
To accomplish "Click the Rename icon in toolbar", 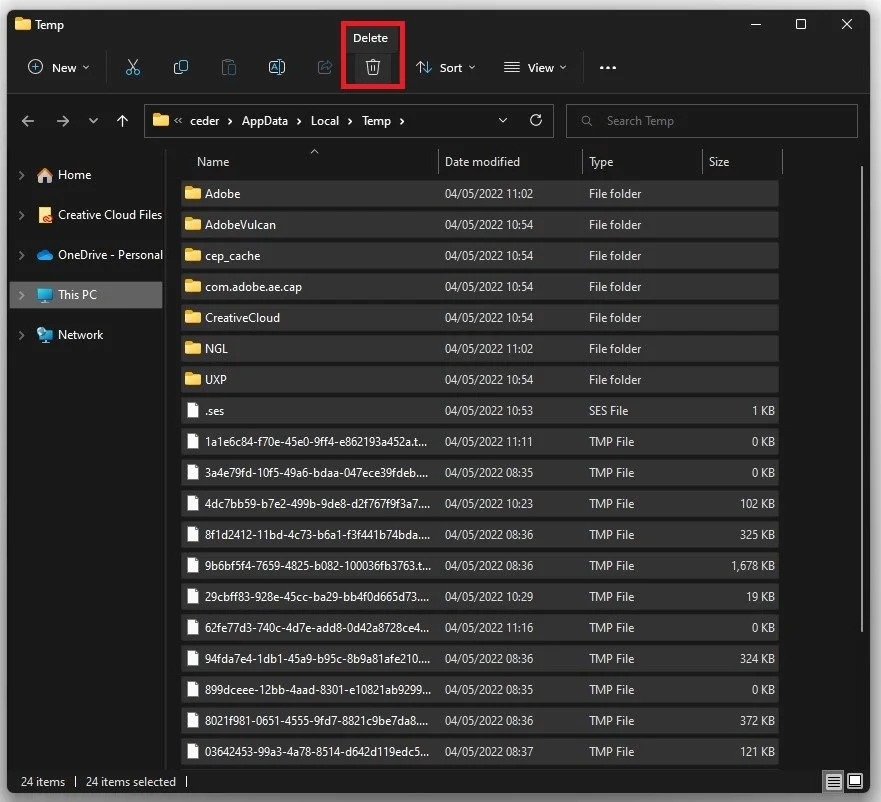I will (276, 67).
